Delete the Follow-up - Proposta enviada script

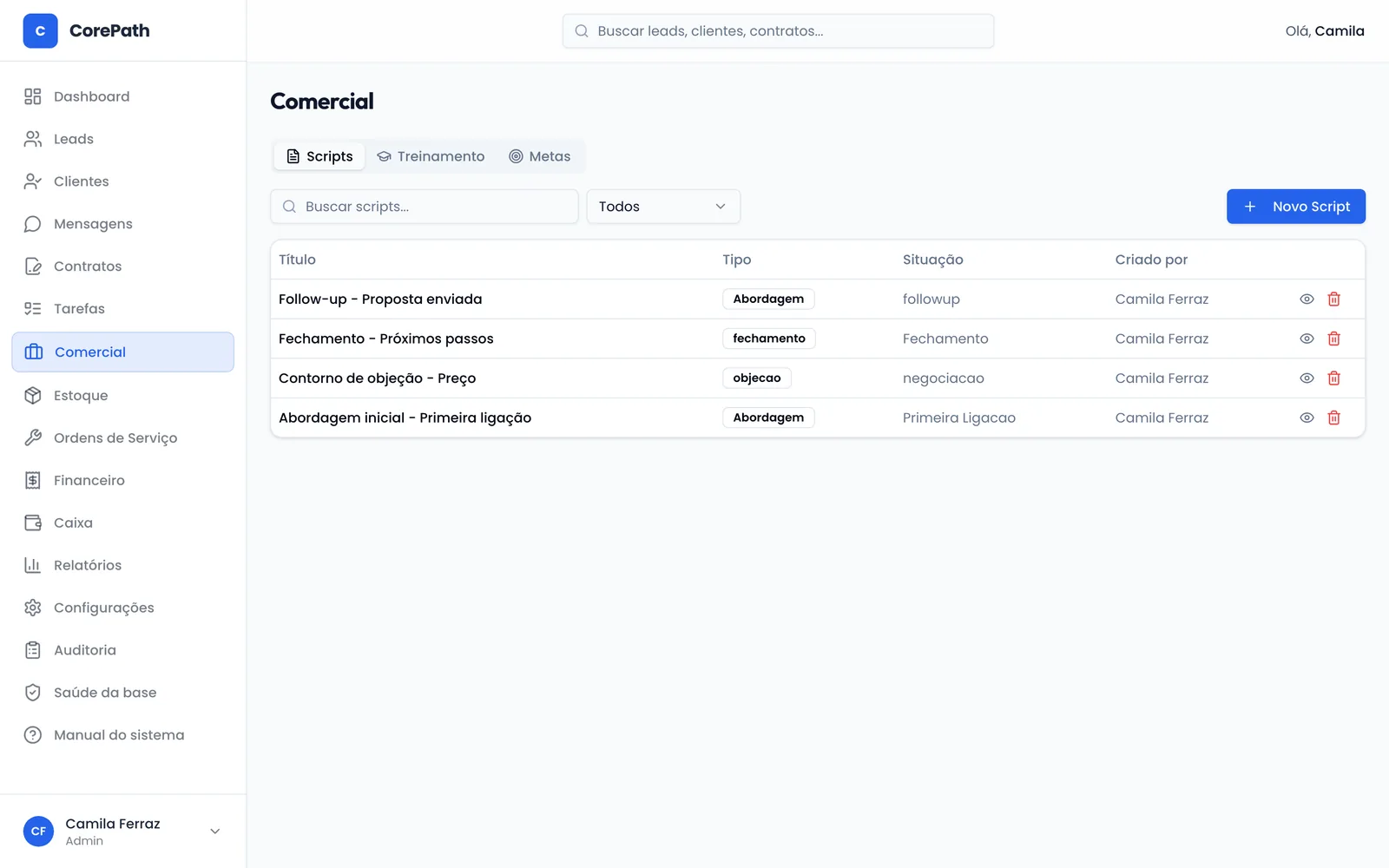pos(1334,299)
